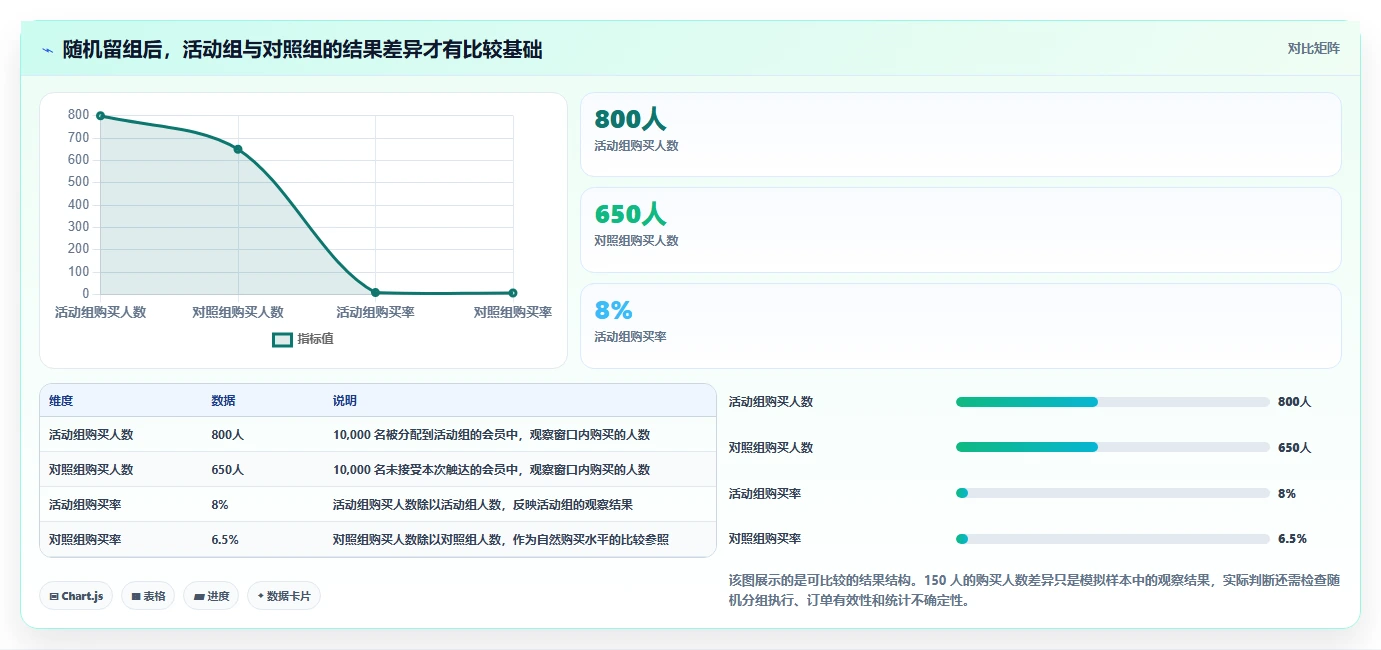This screenshot has width=1381, height=650.
Task: Click the 对照组购买人数 progress bar
Action: tap(1112, 448)
